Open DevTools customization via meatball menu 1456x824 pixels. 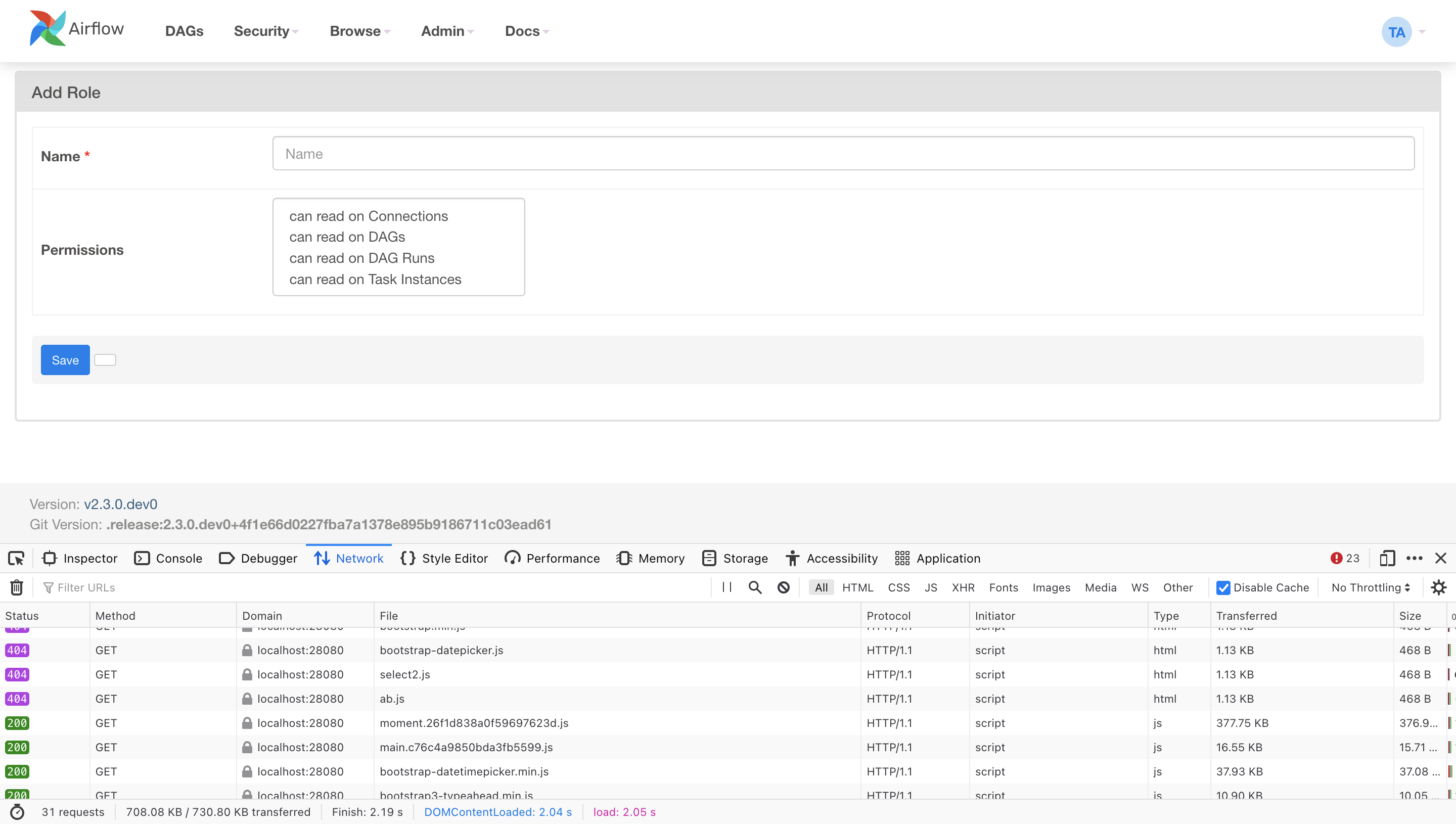click(x=1415, y=558)
